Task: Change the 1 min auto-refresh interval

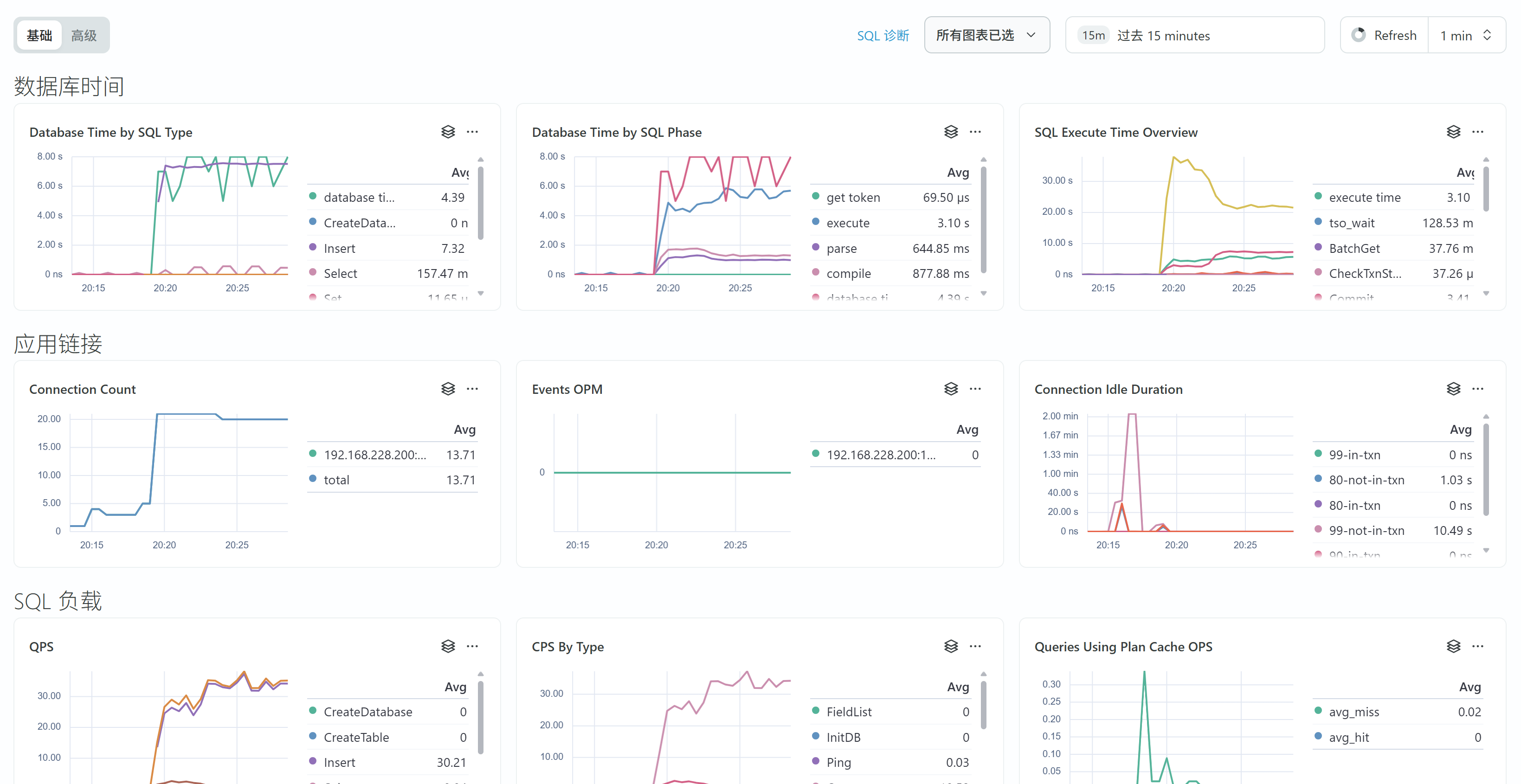Action: click(1465, 35)
